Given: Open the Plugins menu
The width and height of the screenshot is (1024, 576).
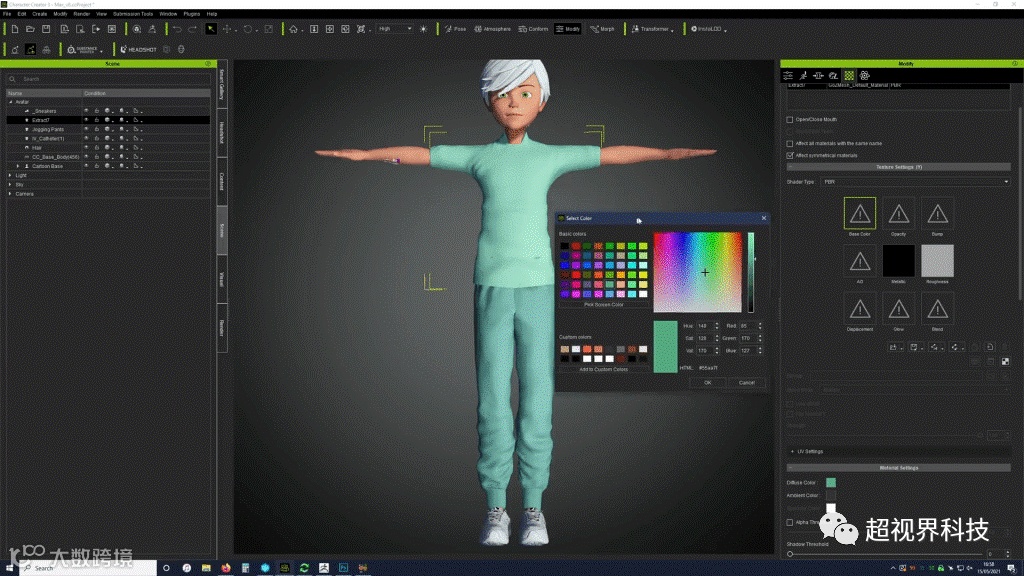Looking at the screenshot, I should 192,14.
